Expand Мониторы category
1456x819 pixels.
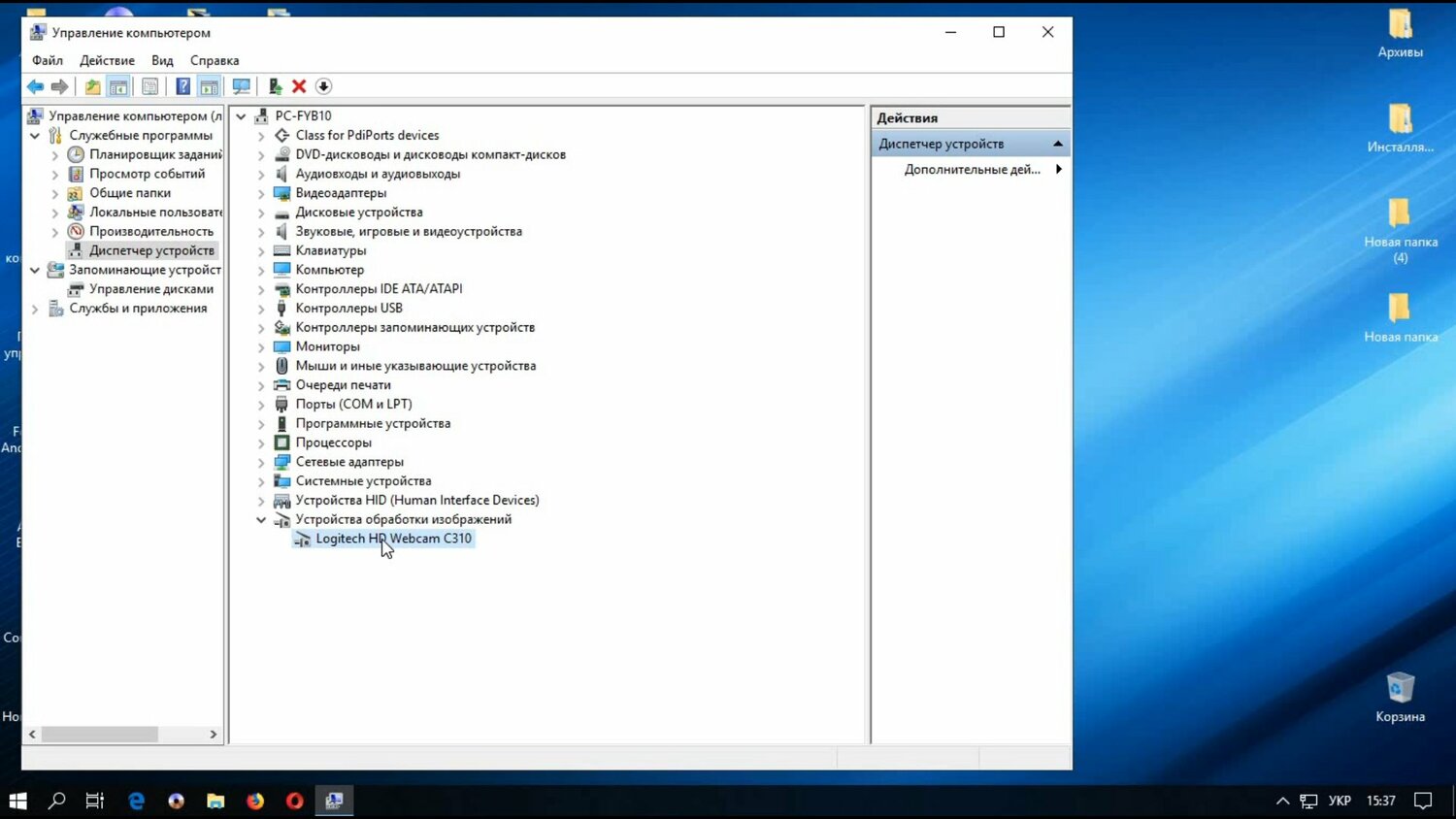[x=261, y=346]
